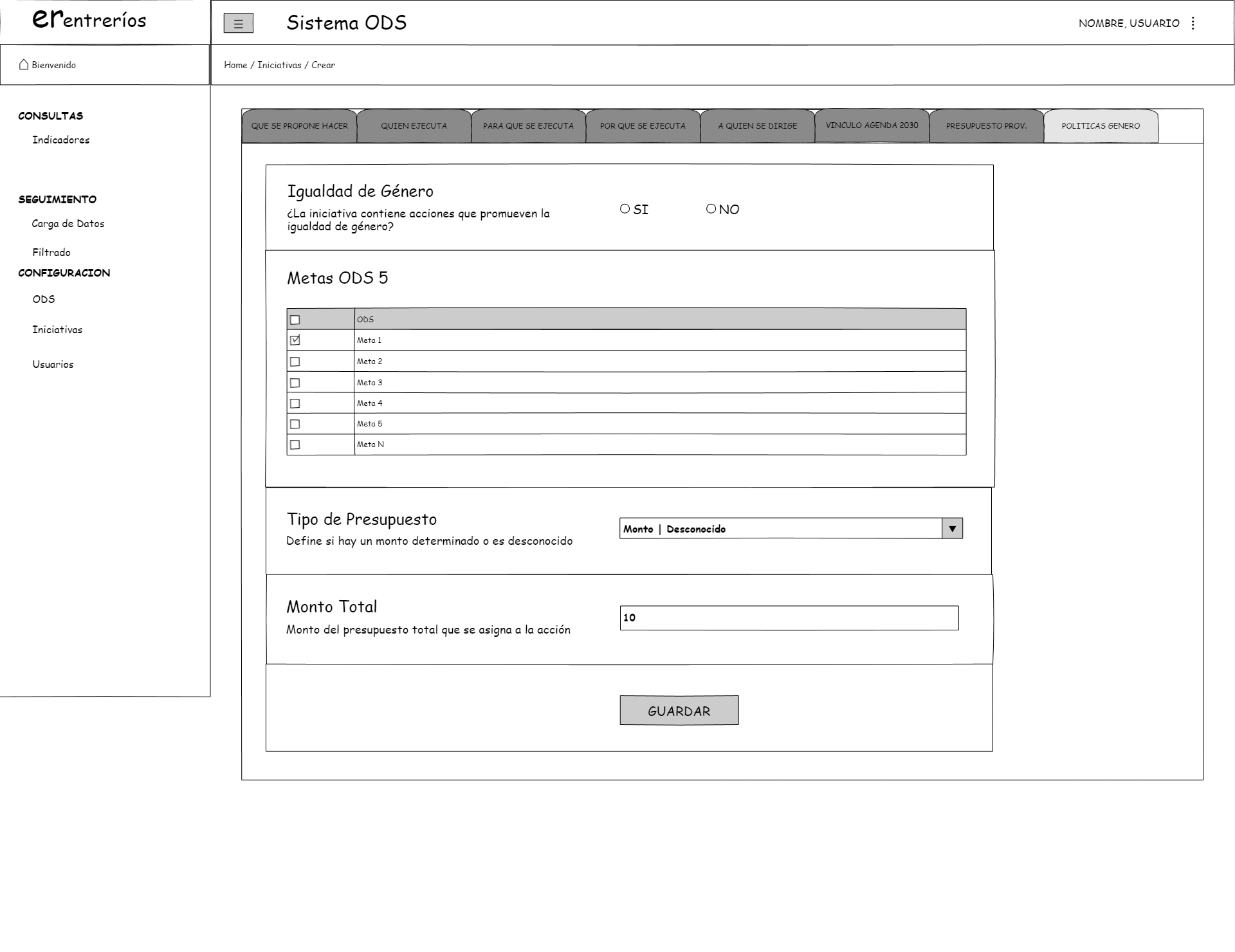Screen dimensions: 1235x952
Task: Open Indicadores in the sidebar
Action: (61, 140)
